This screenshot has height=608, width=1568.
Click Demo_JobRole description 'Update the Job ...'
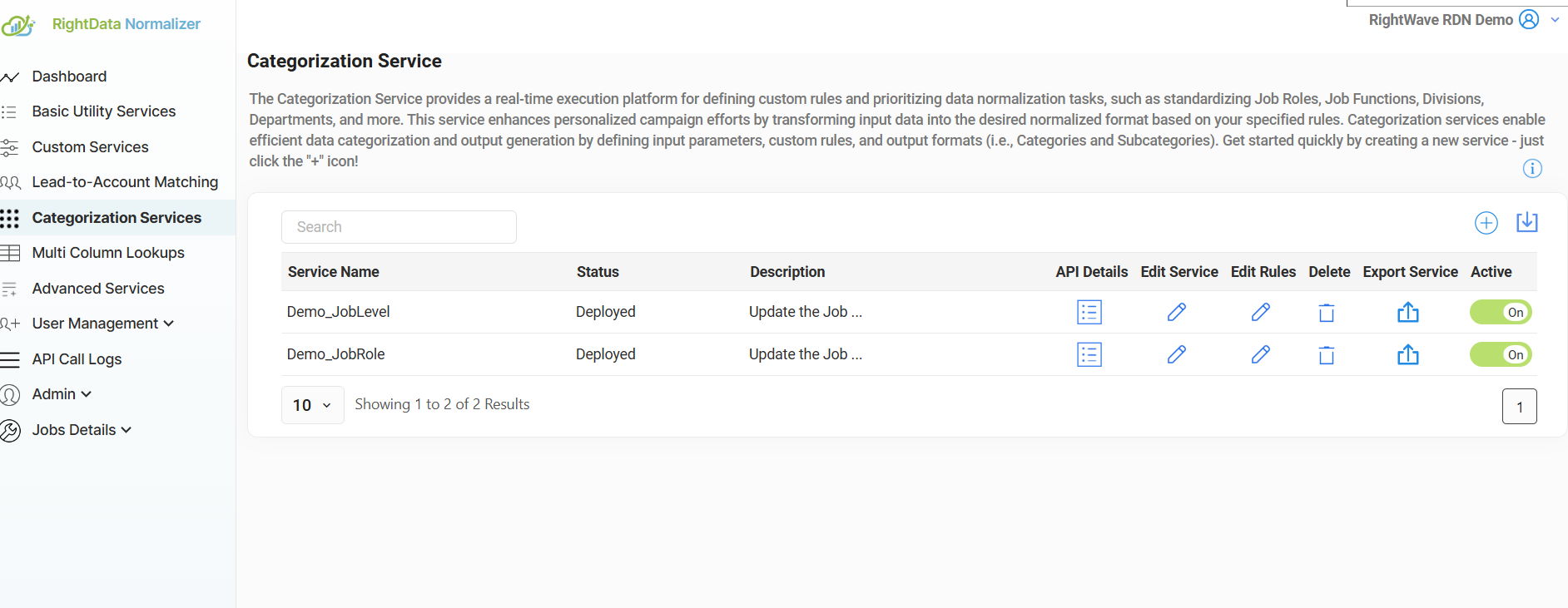click(806, 354)
